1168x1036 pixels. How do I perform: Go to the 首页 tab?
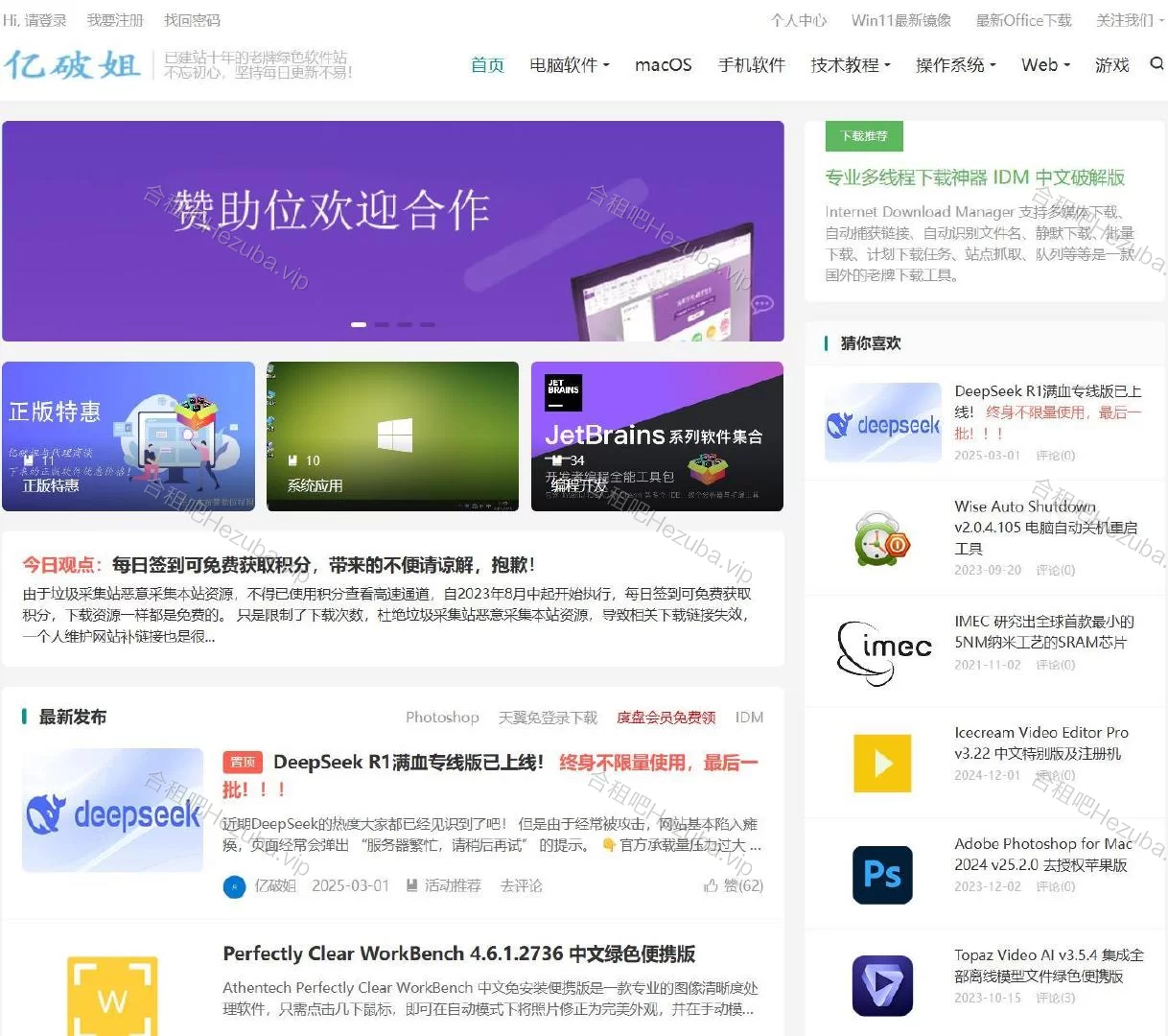coord(487,65)
